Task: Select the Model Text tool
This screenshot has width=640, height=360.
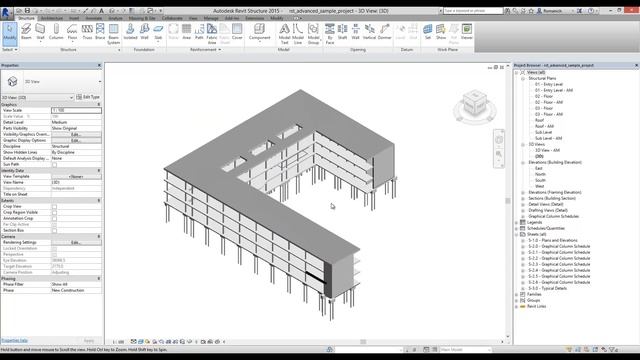Action: (284, 33)
